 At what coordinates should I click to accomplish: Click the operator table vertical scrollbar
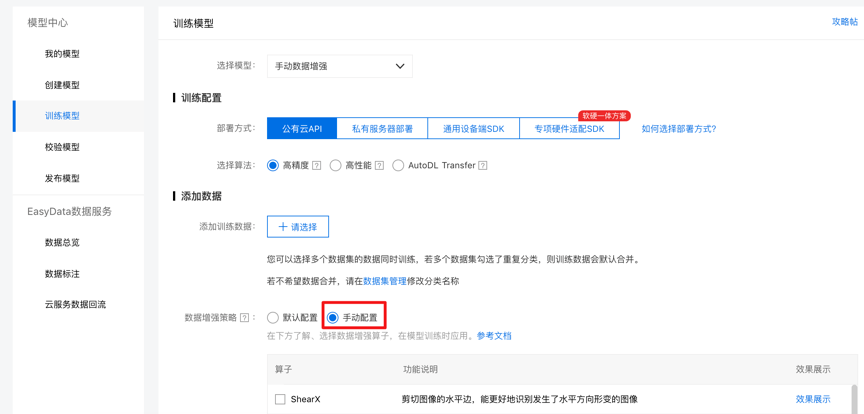coord(855,398)
